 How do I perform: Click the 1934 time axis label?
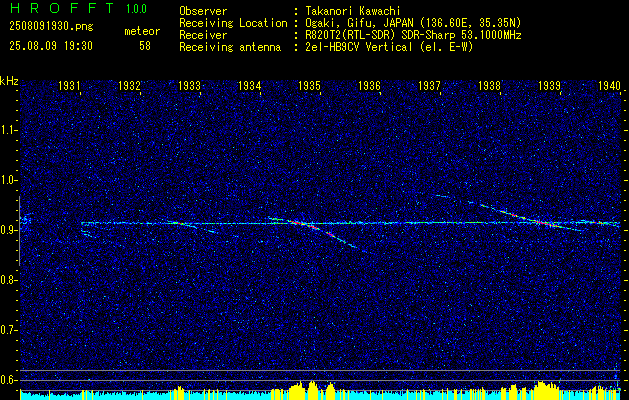[x=250, y=85]
